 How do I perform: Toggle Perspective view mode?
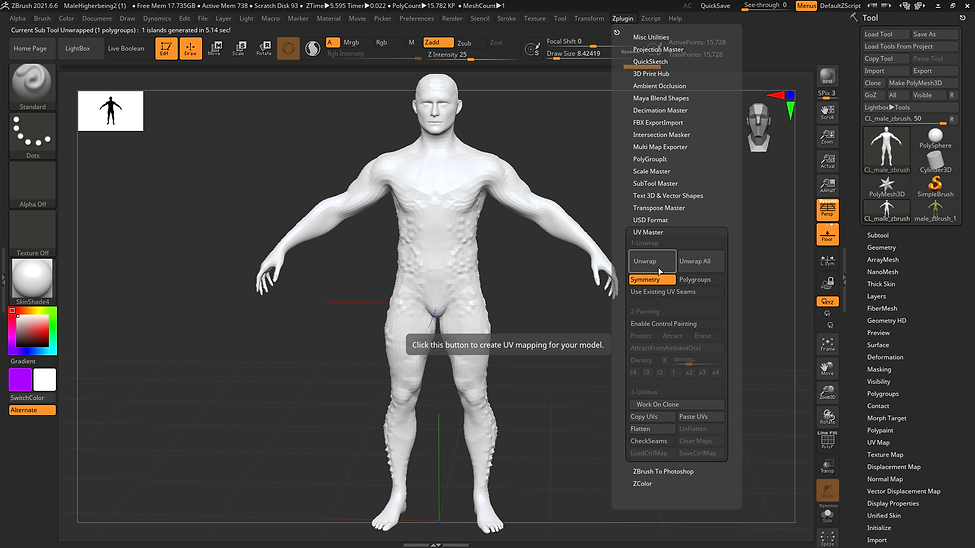pos(827,210)
